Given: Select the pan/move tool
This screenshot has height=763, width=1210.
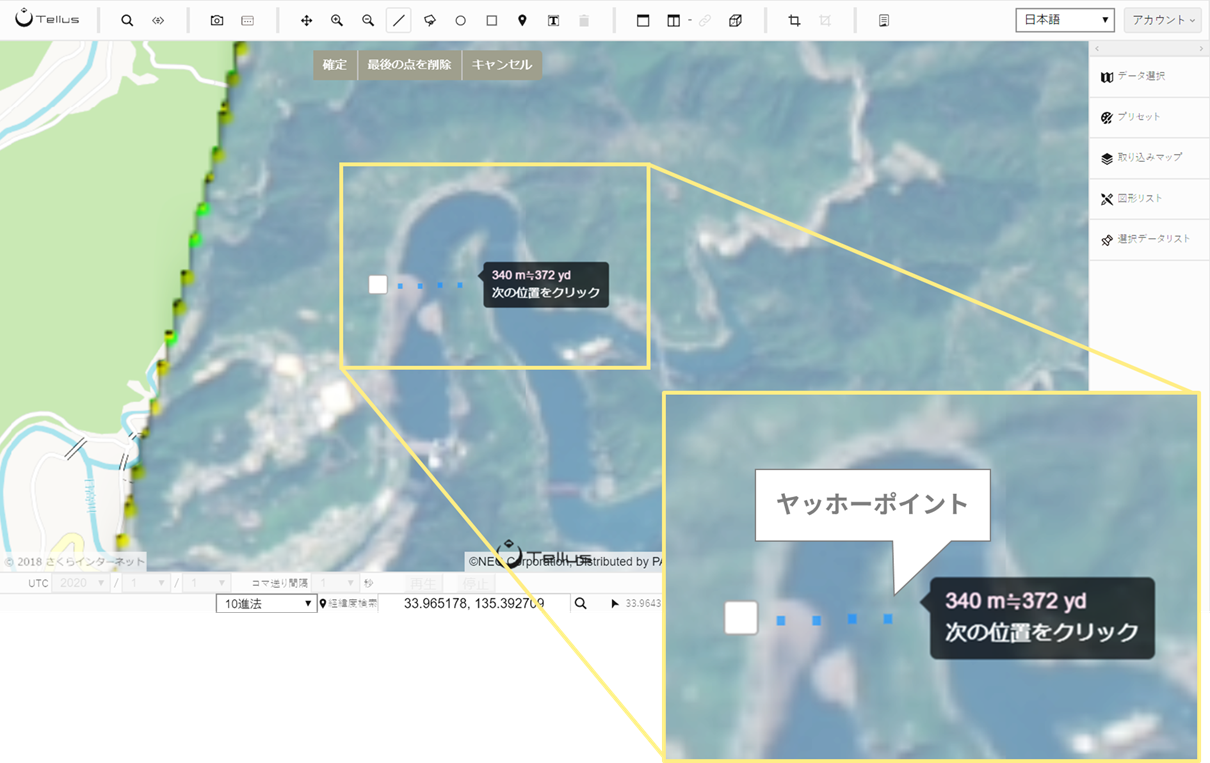Looking at the screenshot, I should pos(306,20).
